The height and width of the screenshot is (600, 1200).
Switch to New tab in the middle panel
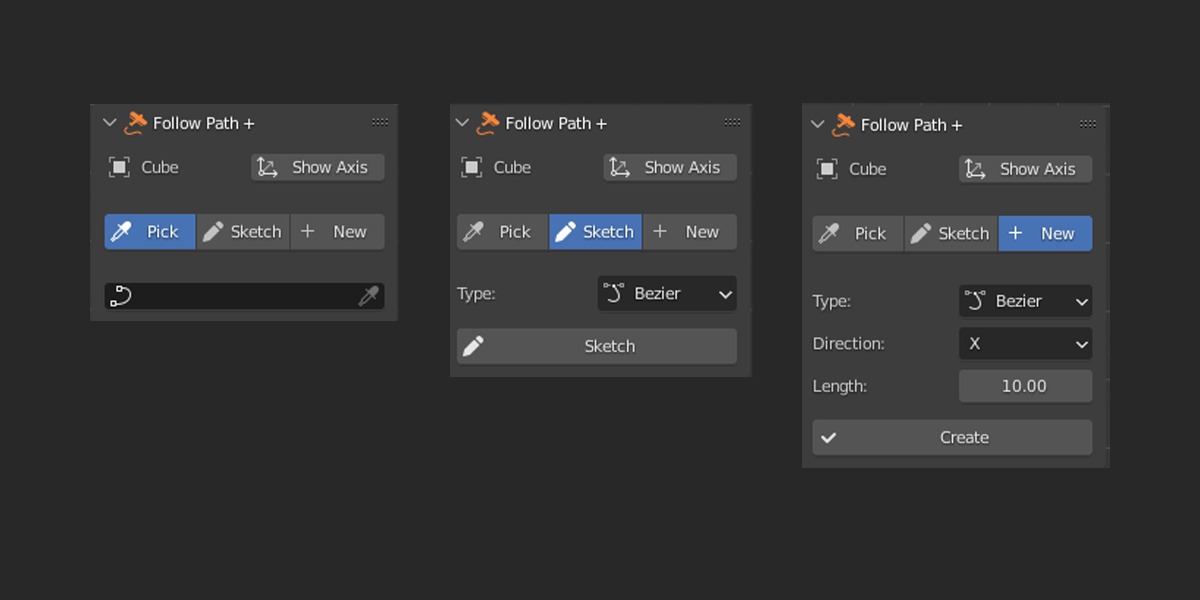click(689, 232)
